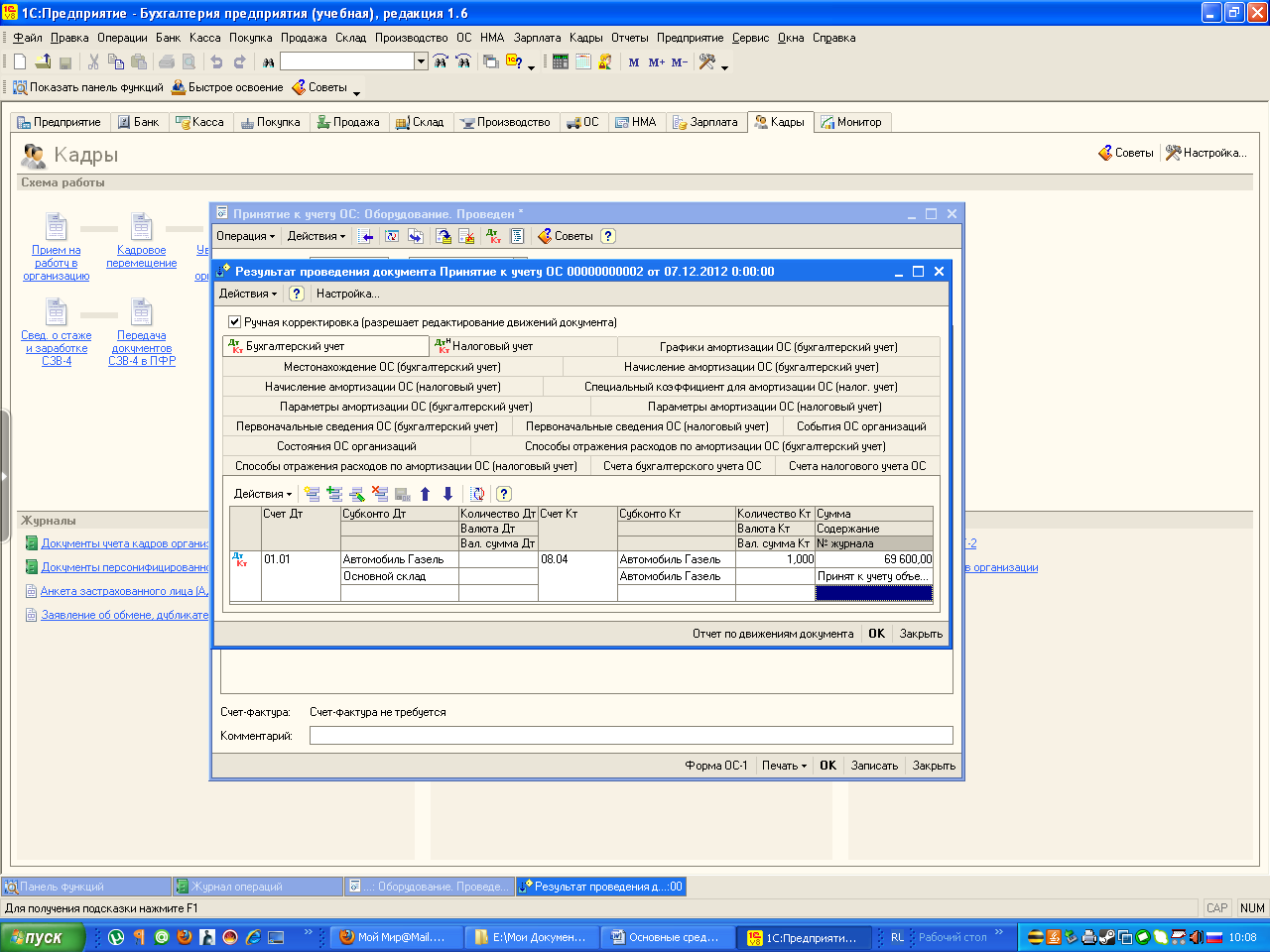
Task: Click the report list icon beside Дт/Кт in document toolbar
Action: click(x=517, y=236)
